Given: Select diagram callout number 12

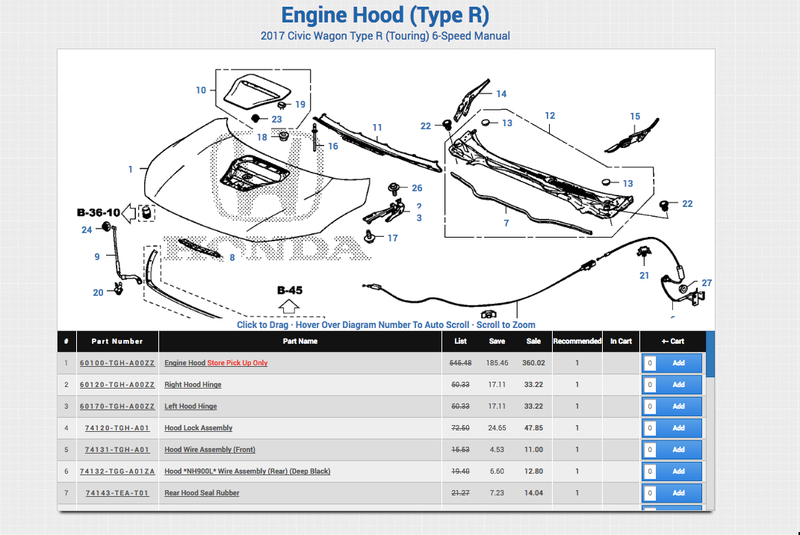Looking at the screenshot, I should [549, 116].
